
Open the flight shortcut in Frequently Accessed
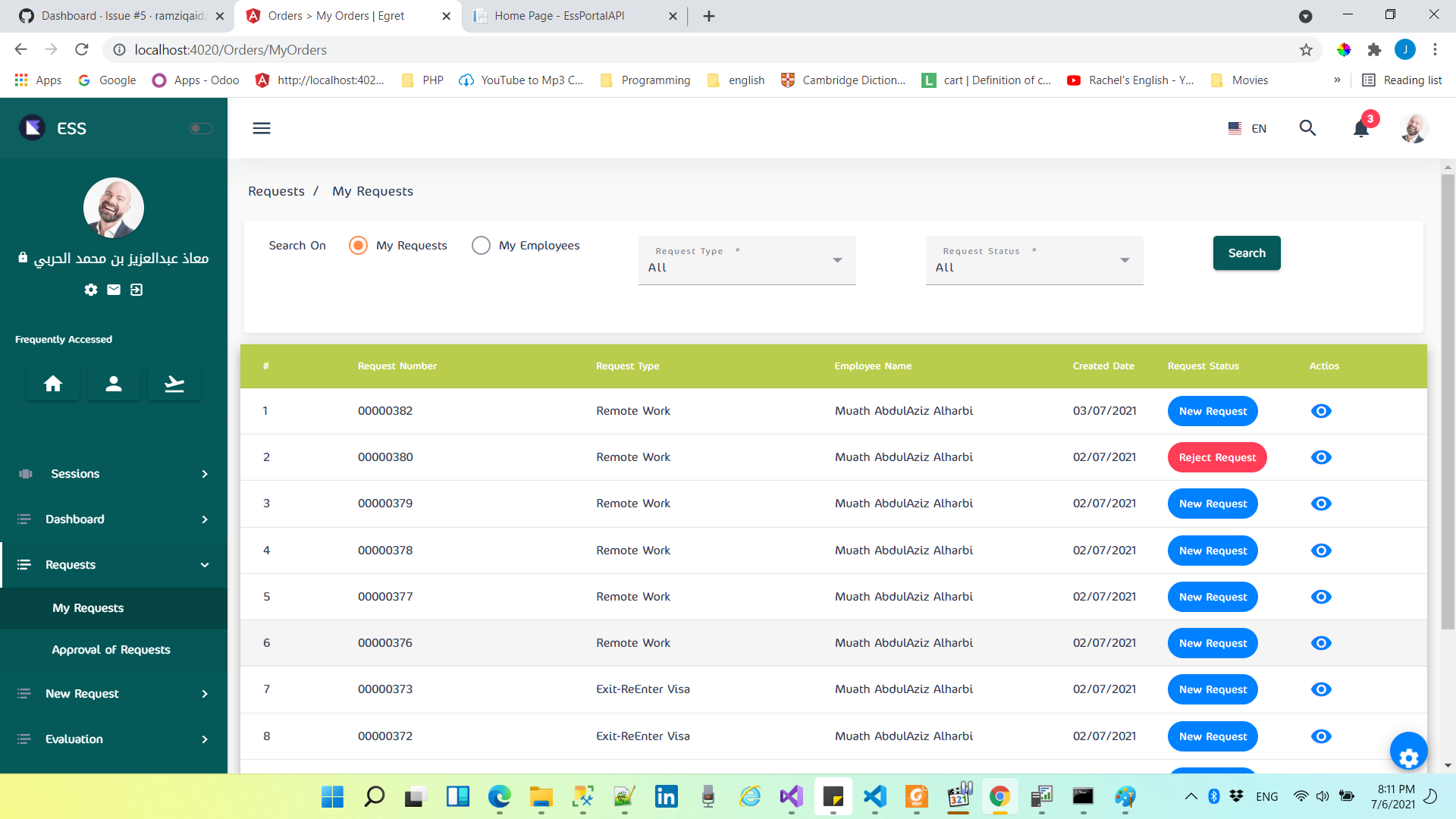tap(174, 383)
